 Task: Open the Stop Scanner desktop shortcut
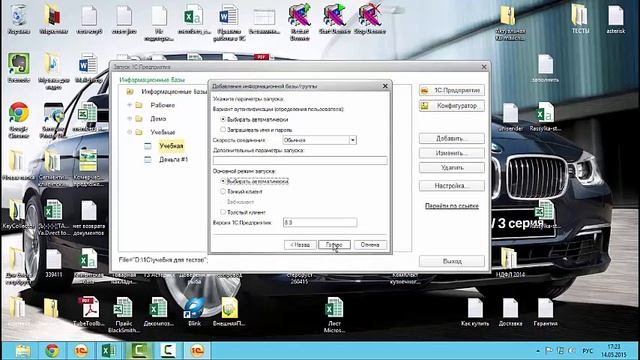pyautogui.click(x=370, y=19)
